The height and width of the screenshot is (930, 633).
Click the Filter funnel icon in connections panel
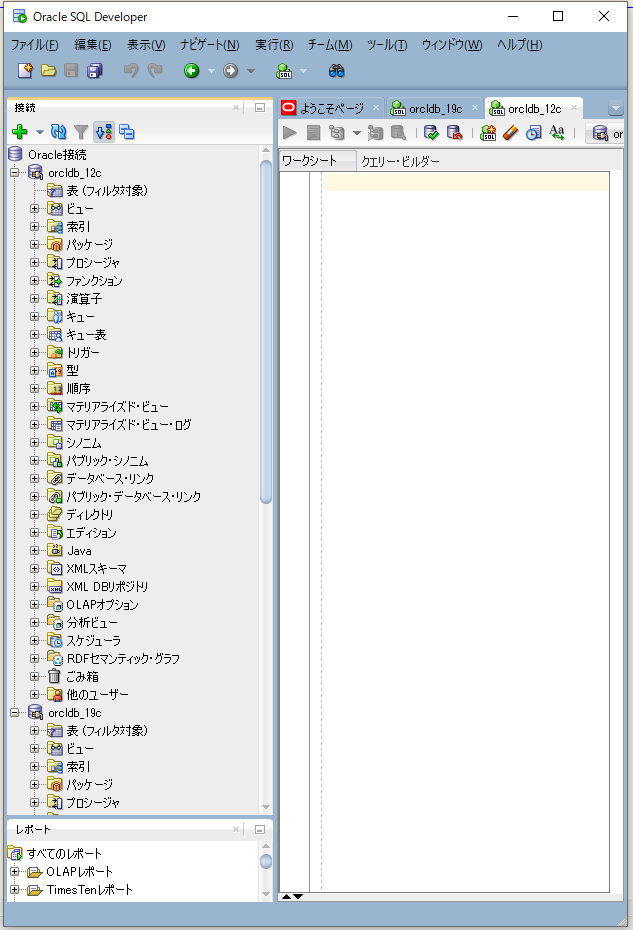(81, 132)
